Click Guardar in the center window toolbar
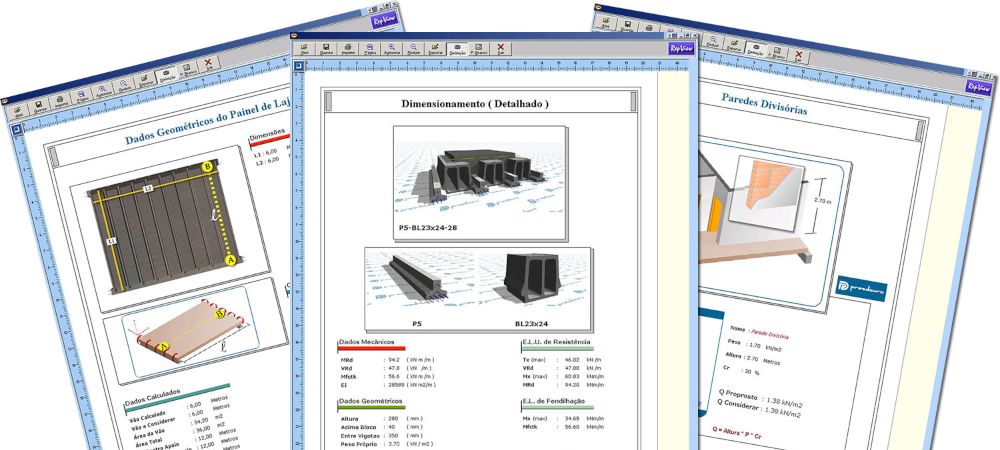Image resolution: width=1000 pixels, height=450 pixels. [x=326, y=48]
